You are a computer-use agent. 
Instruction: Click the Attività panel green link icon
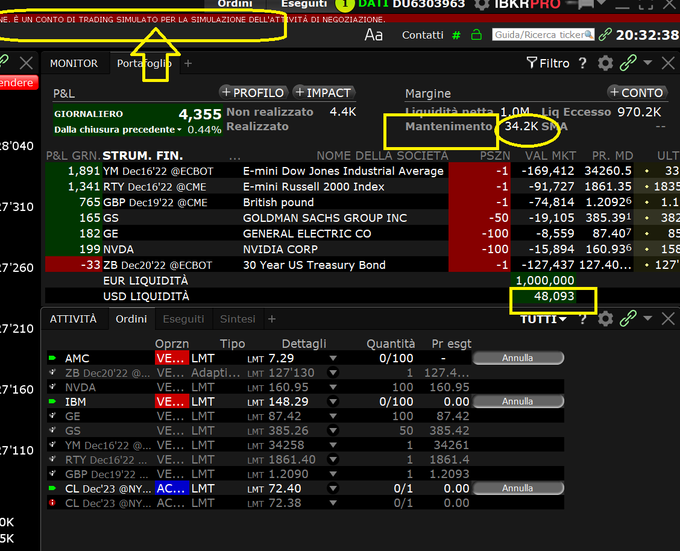(628, 319)
